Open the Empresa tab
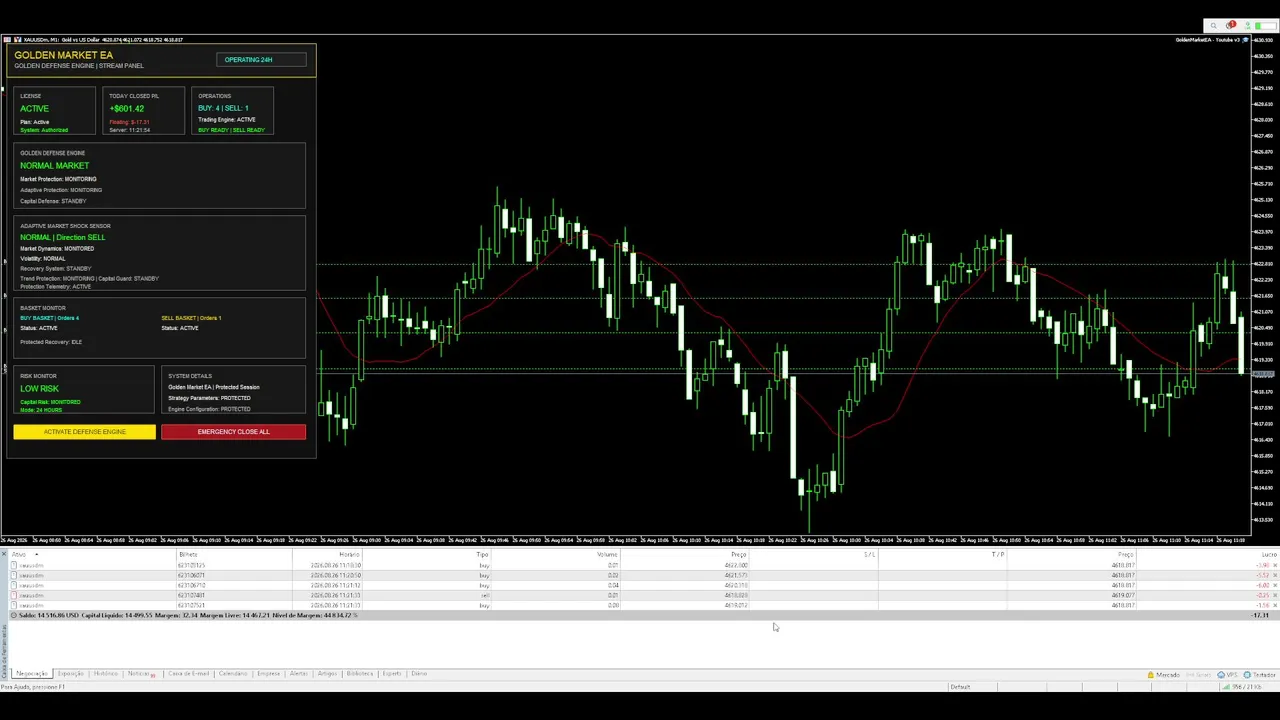 pyautogui.click(x=268, y=674)
